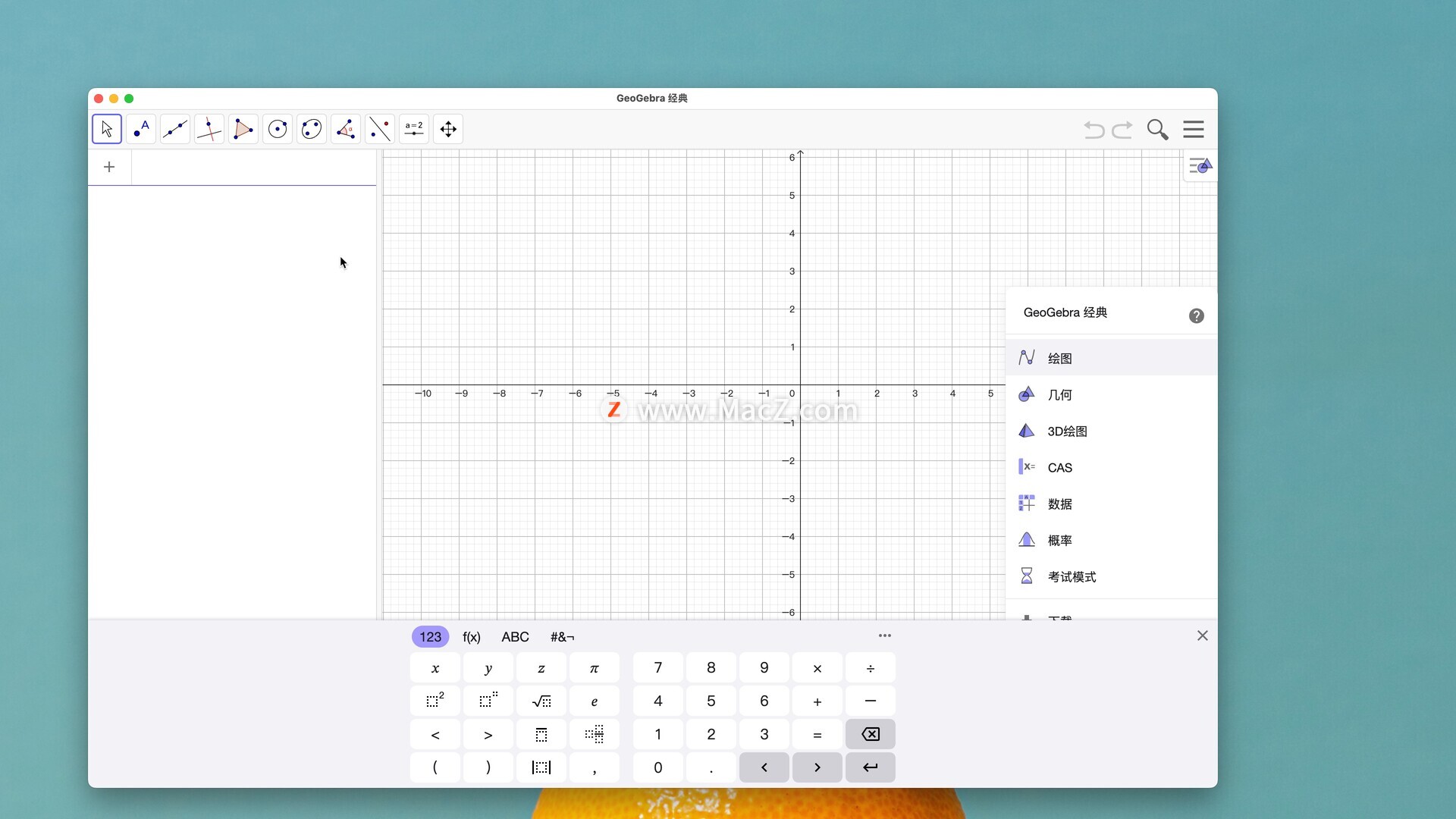Tap the Enter return key
1456x819 pixels.
click(871, 767)
